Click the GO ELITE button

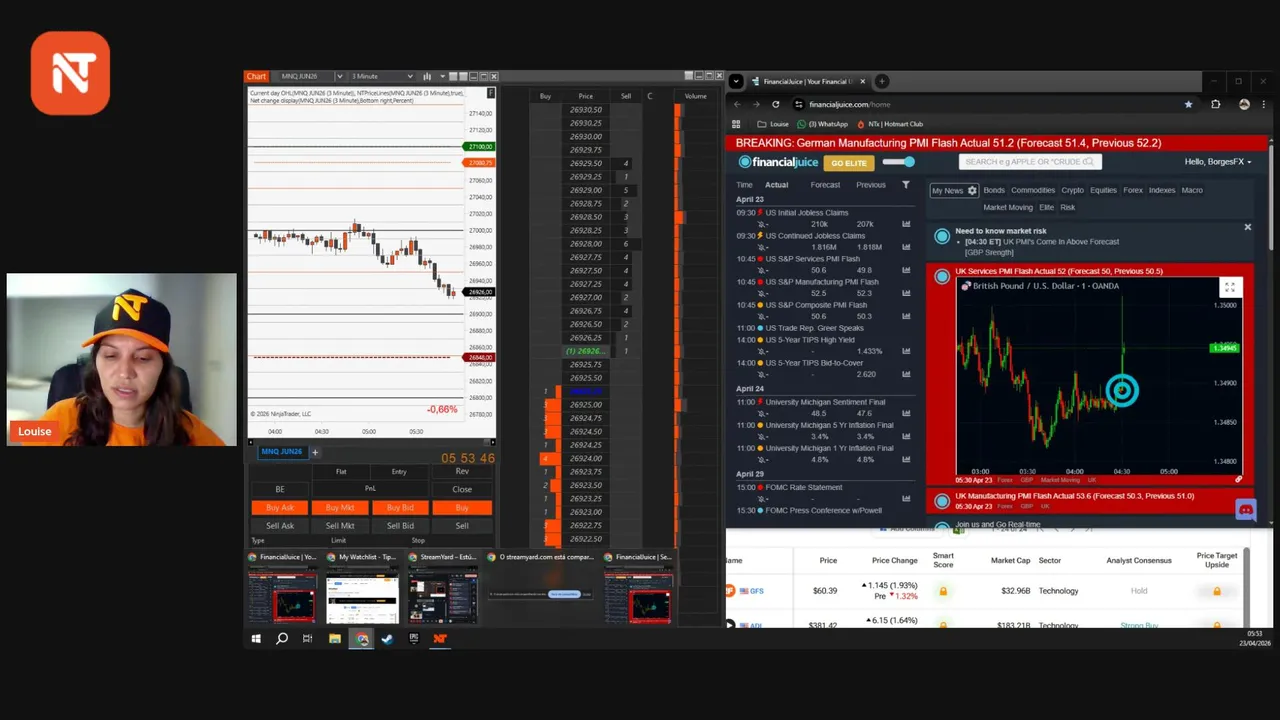point(848,163)
